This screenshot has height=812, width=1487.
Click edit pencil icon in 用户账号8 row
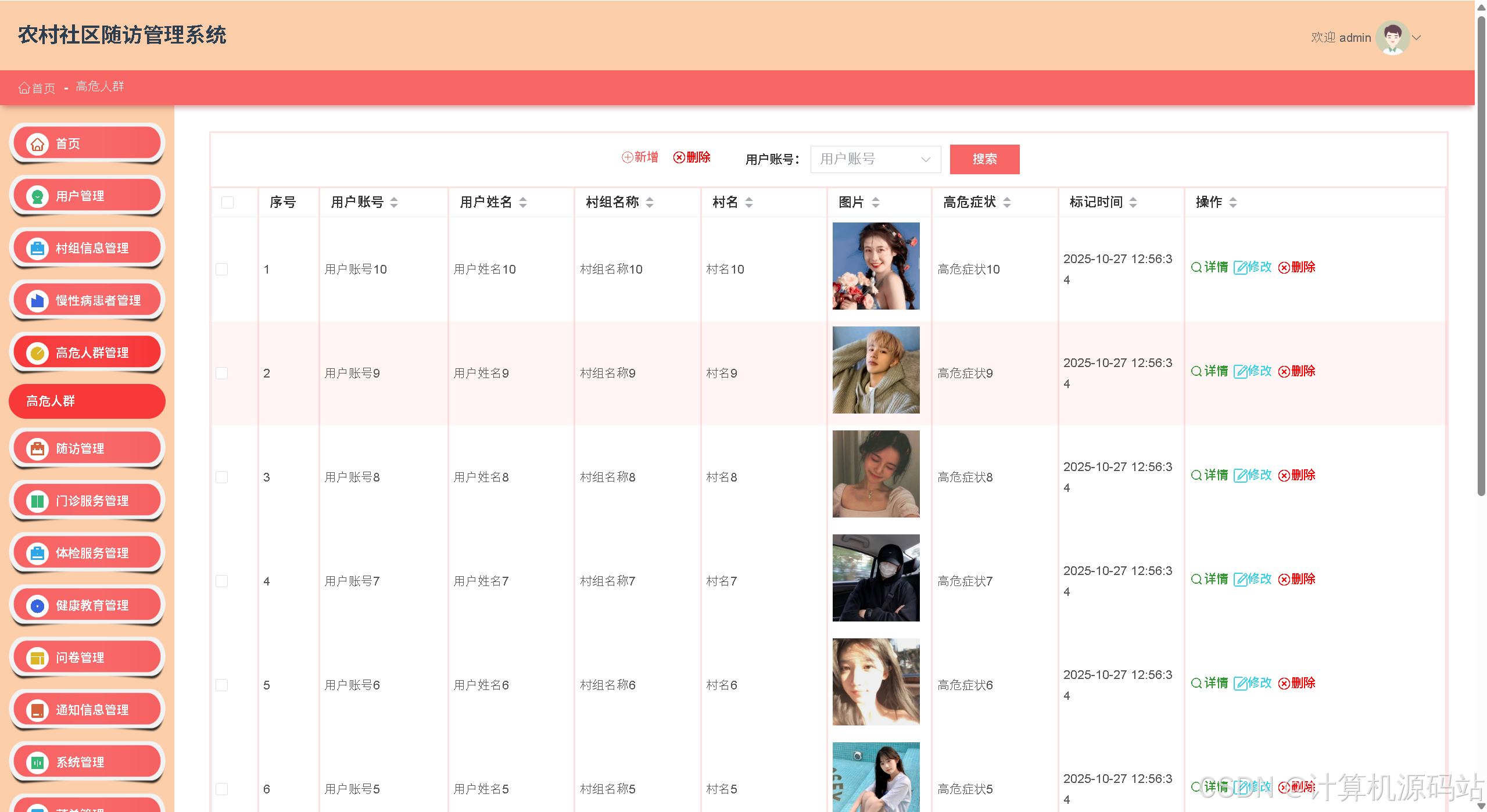click(x=1240, y=476)
